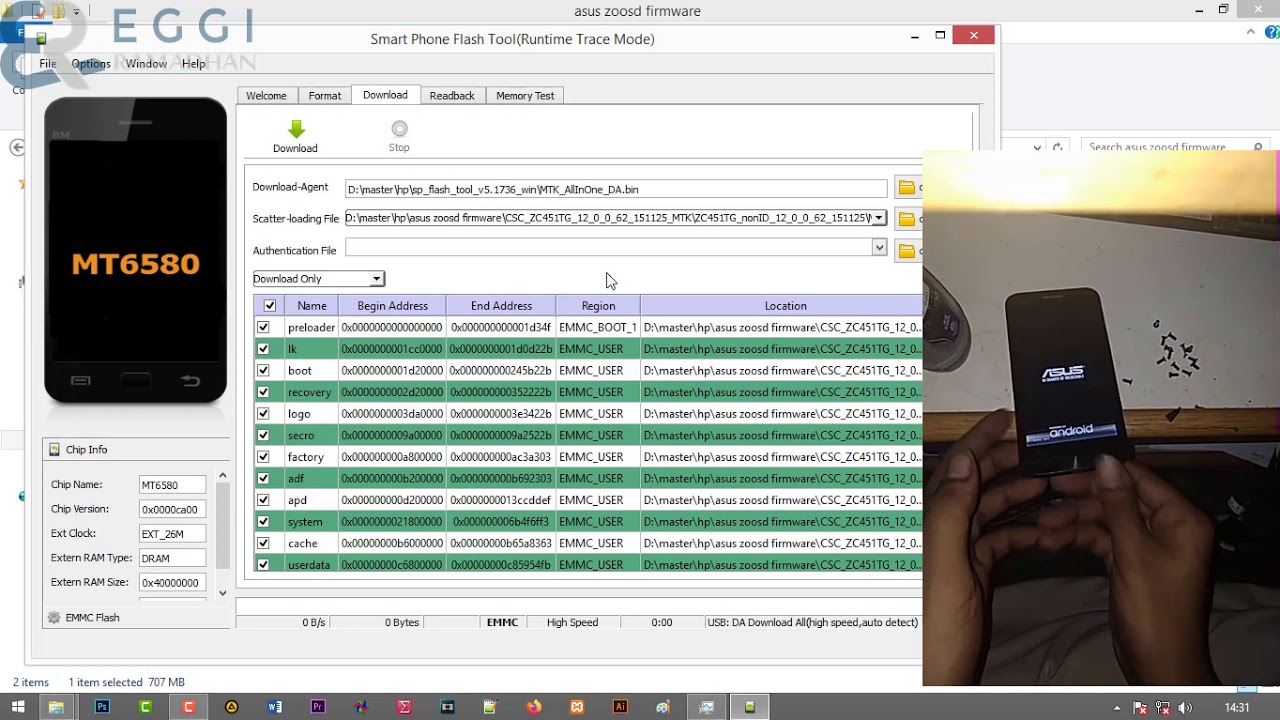The image size is (1280, 720).
Task: Click the Explorer back arrow button
Action: click(17, 147)
